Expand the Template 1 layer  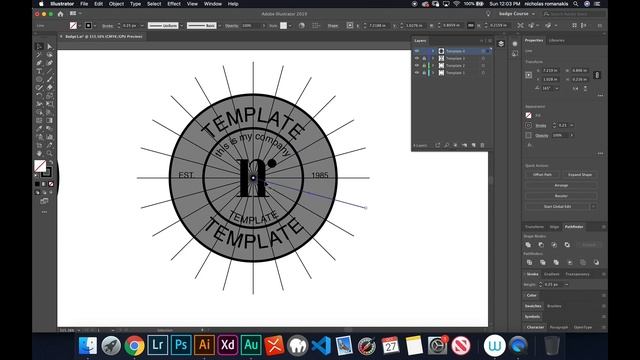pos(433,73)
